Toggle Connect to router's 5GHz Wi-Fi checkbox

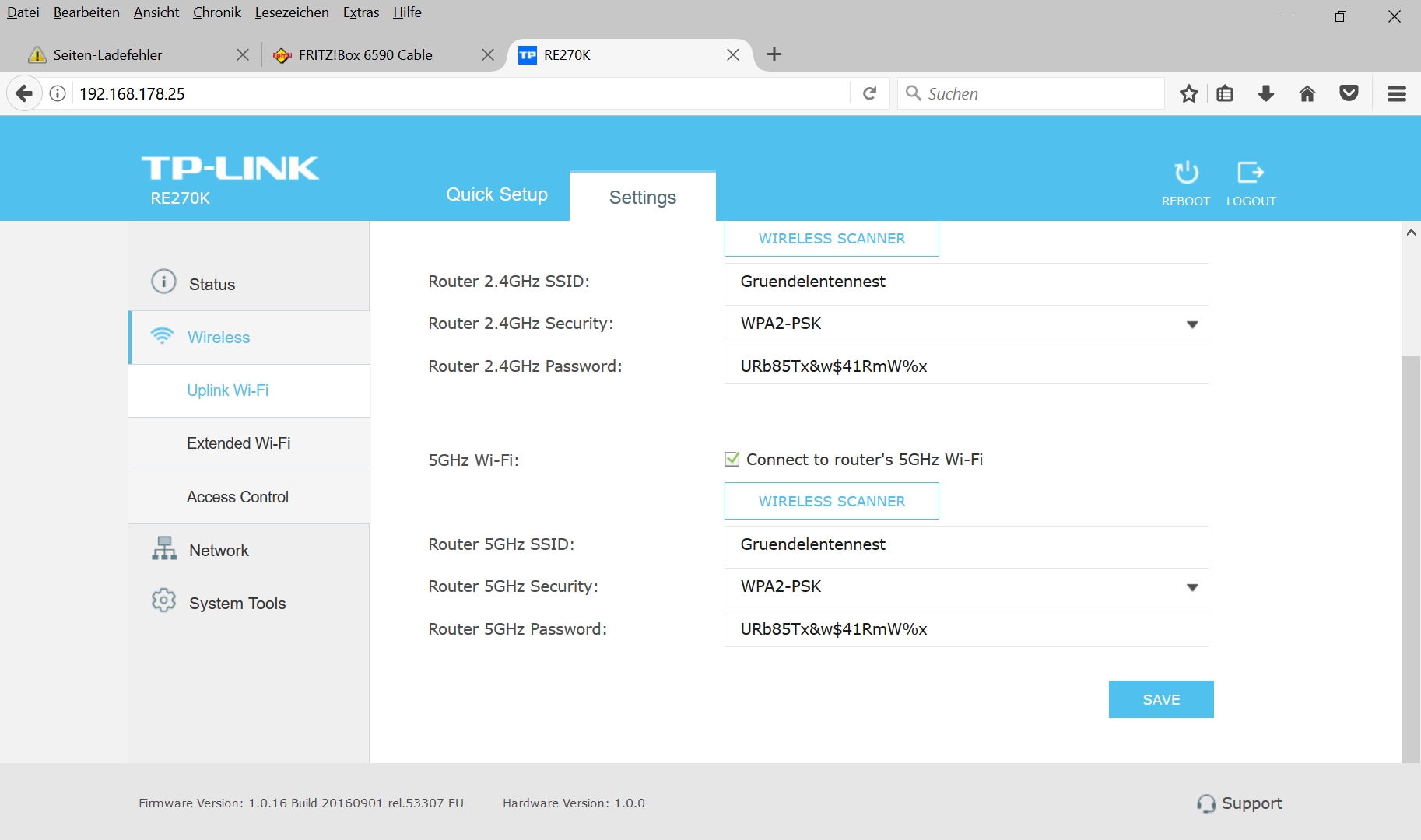point(732,459)
